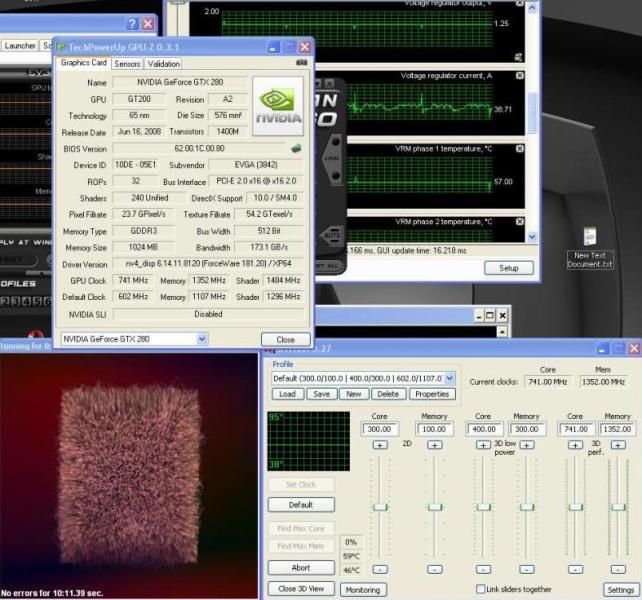Close the VRM phase 1 temperature graph
Screen dimensions: 642x600
(519, 149)
